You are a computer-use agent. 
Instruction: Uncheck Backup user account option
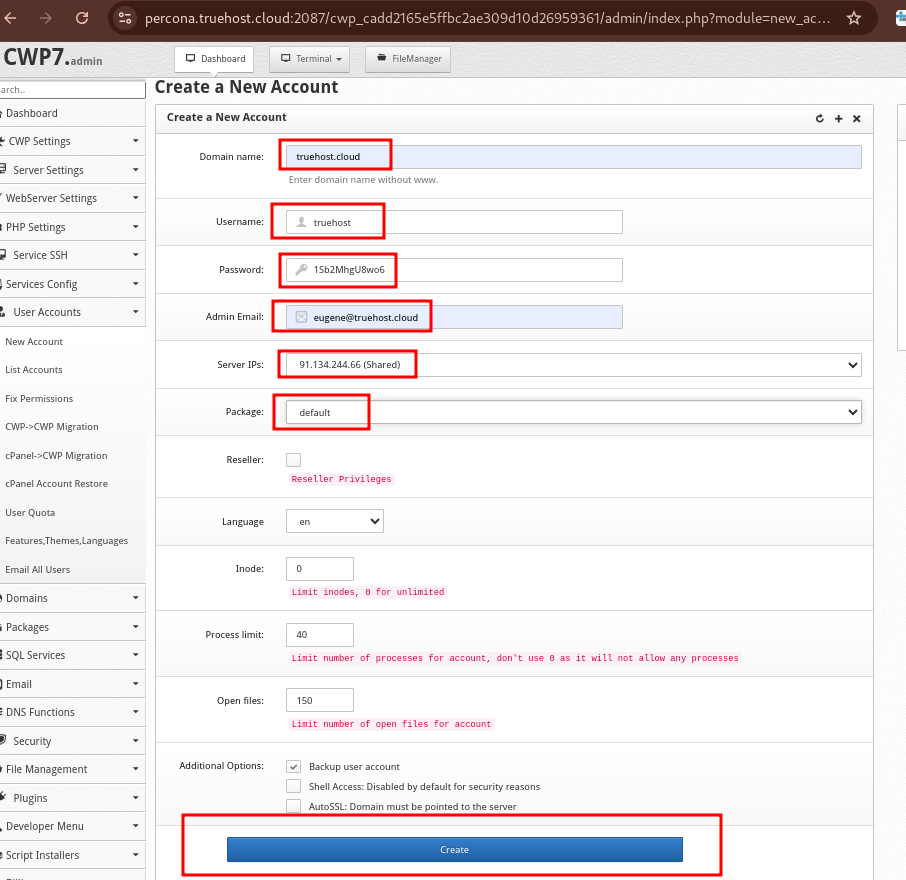click(294, 766)
